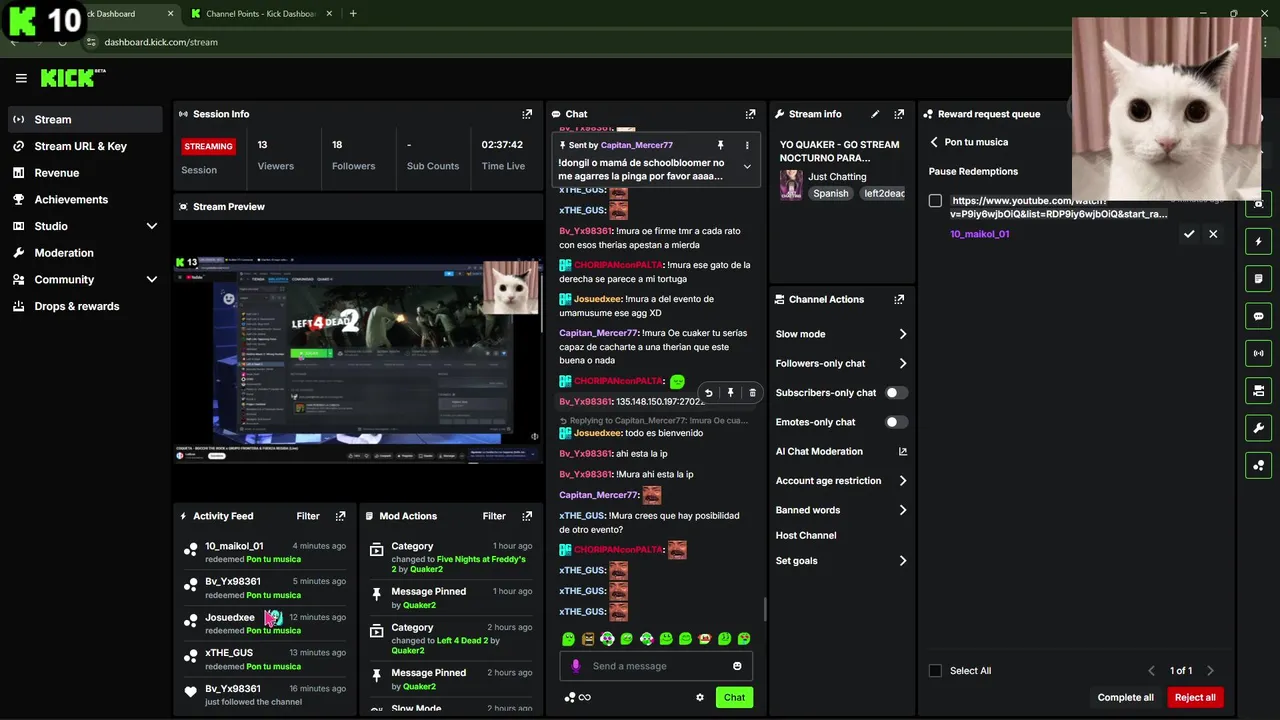Delete the hovered CHORIPANconPALTA chat message
This screenshot has width=1280, height=720.
[x=752, y=393]
